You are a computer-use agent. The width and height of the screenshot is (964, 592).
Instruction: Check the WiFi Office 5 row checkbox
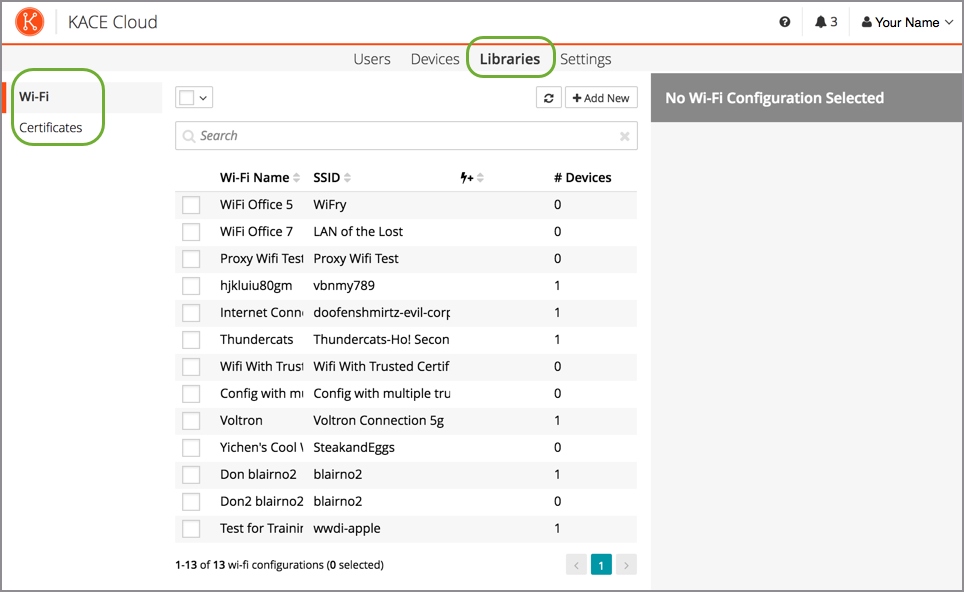pyautogui.click(x=191, y=205)
